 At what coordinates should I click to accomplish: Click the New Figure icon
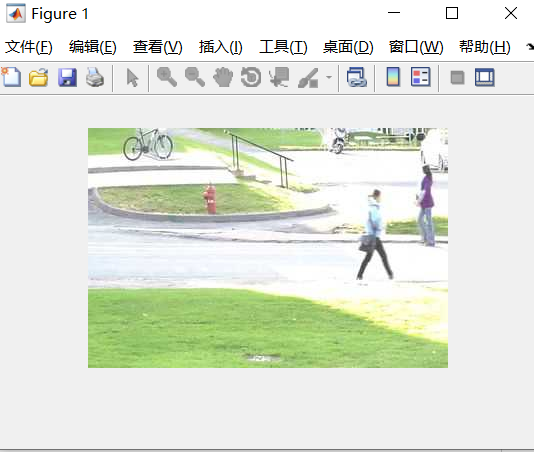click(11, 77)
